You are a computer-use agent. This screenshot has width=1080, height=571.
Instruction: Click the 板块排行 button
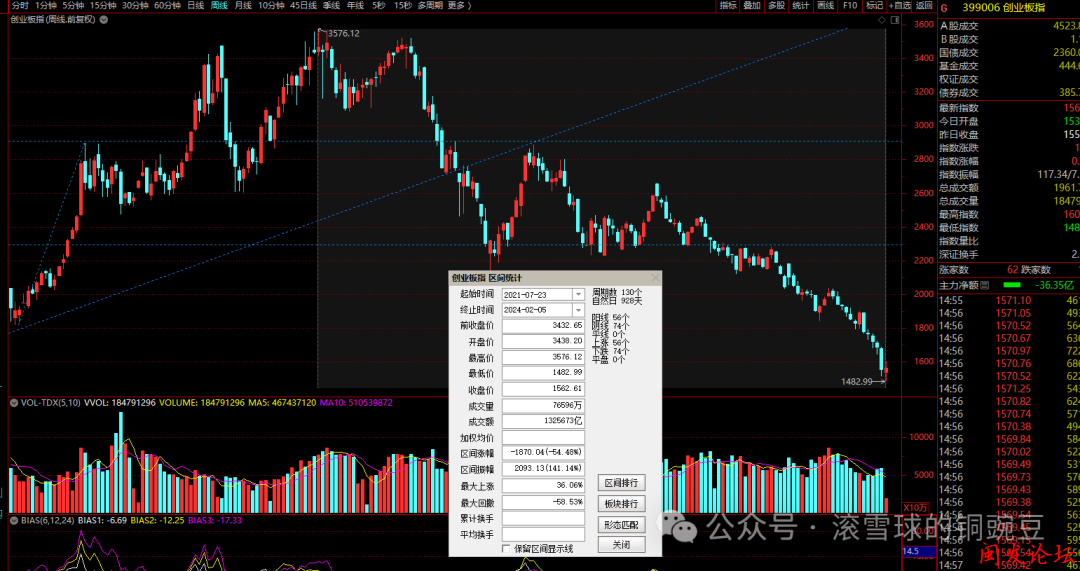[621, 504]
